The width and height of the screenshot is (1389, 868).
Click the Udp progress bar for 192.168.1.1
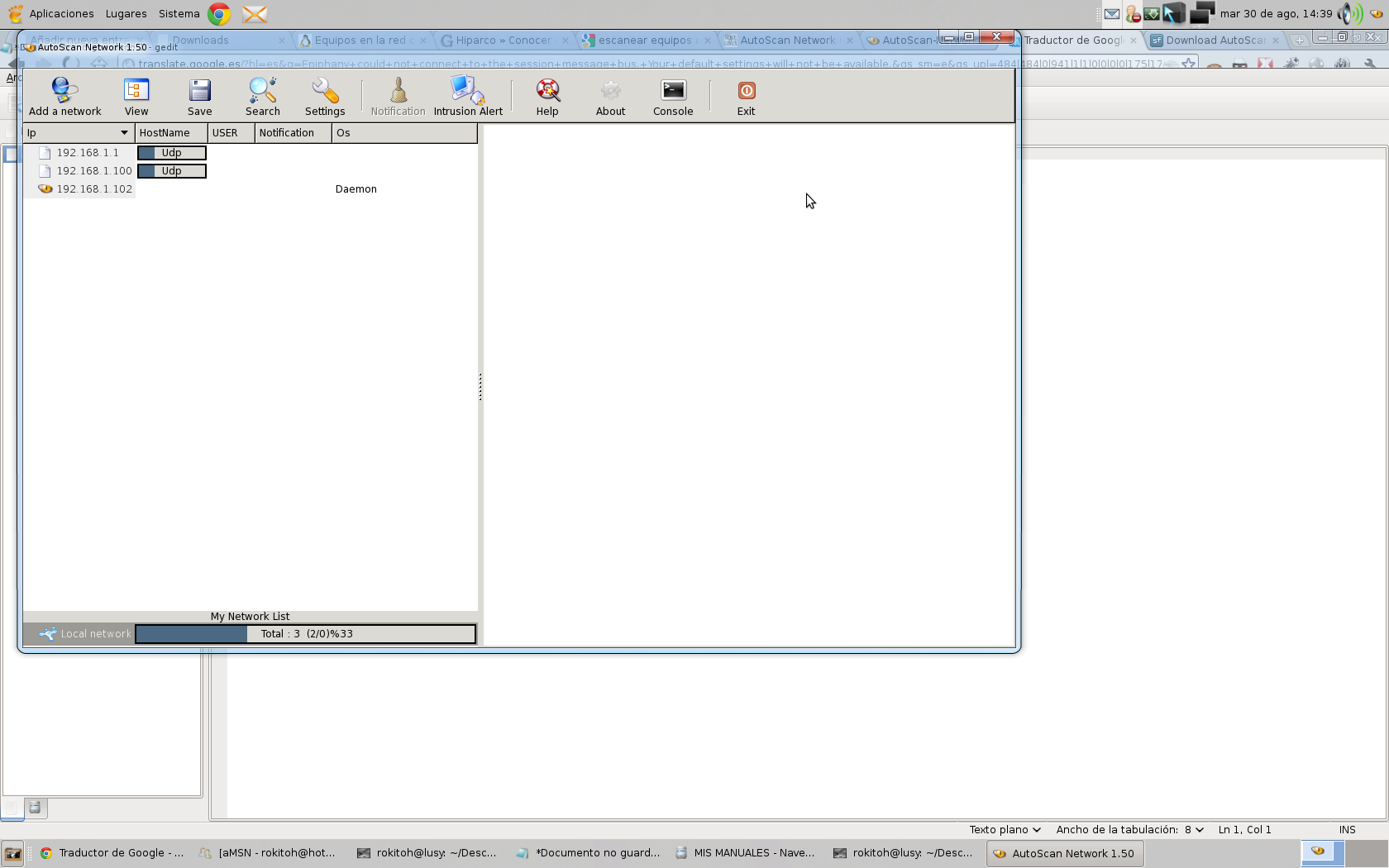click(172, 153)
